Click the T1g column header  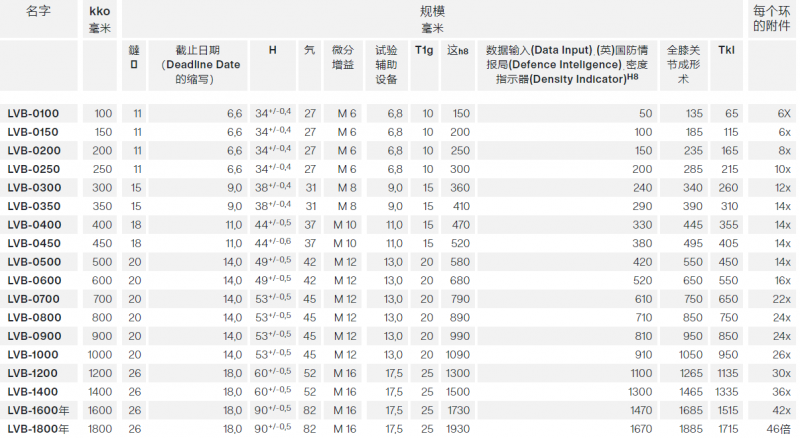click(x=424, y=50)
